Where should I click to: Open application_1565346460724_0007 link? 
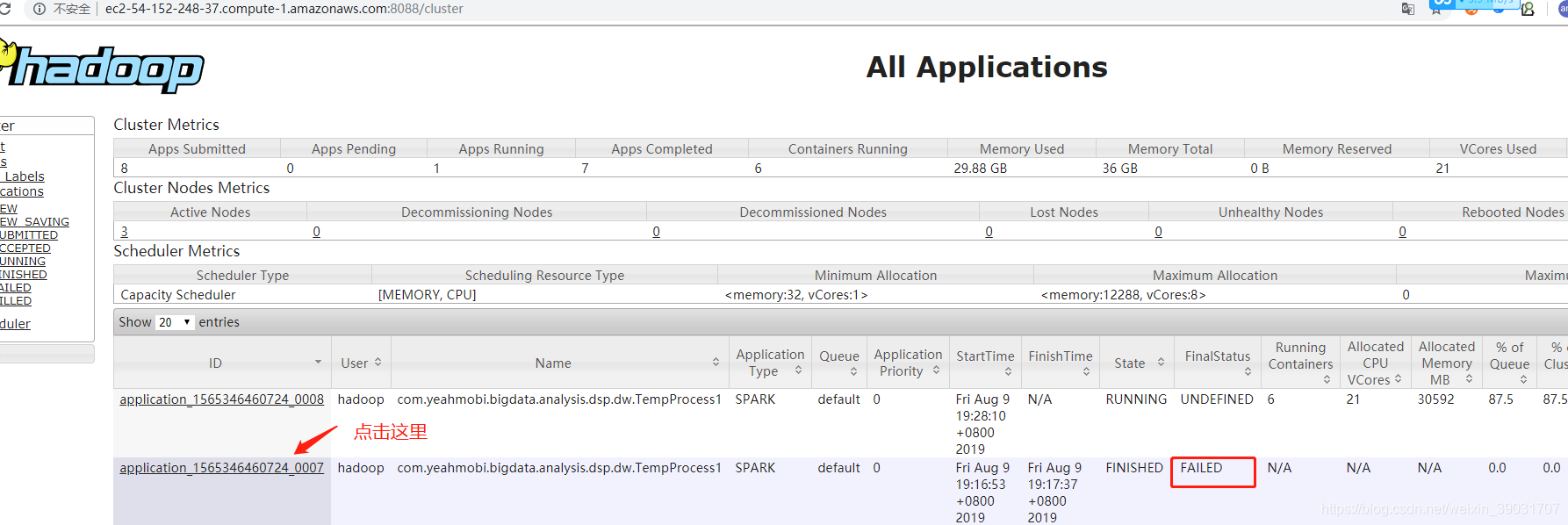coord(221,468)
